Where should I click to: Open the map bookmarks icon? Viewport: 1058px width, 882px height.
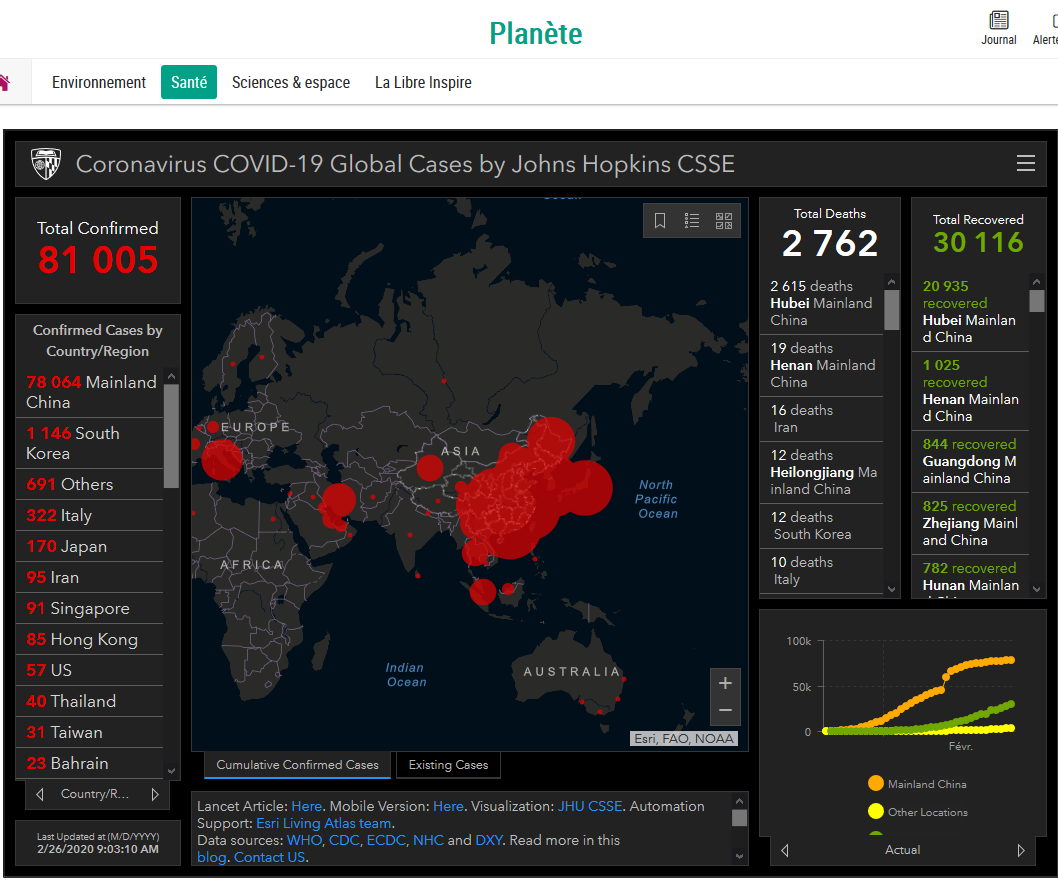click(660, 221)
